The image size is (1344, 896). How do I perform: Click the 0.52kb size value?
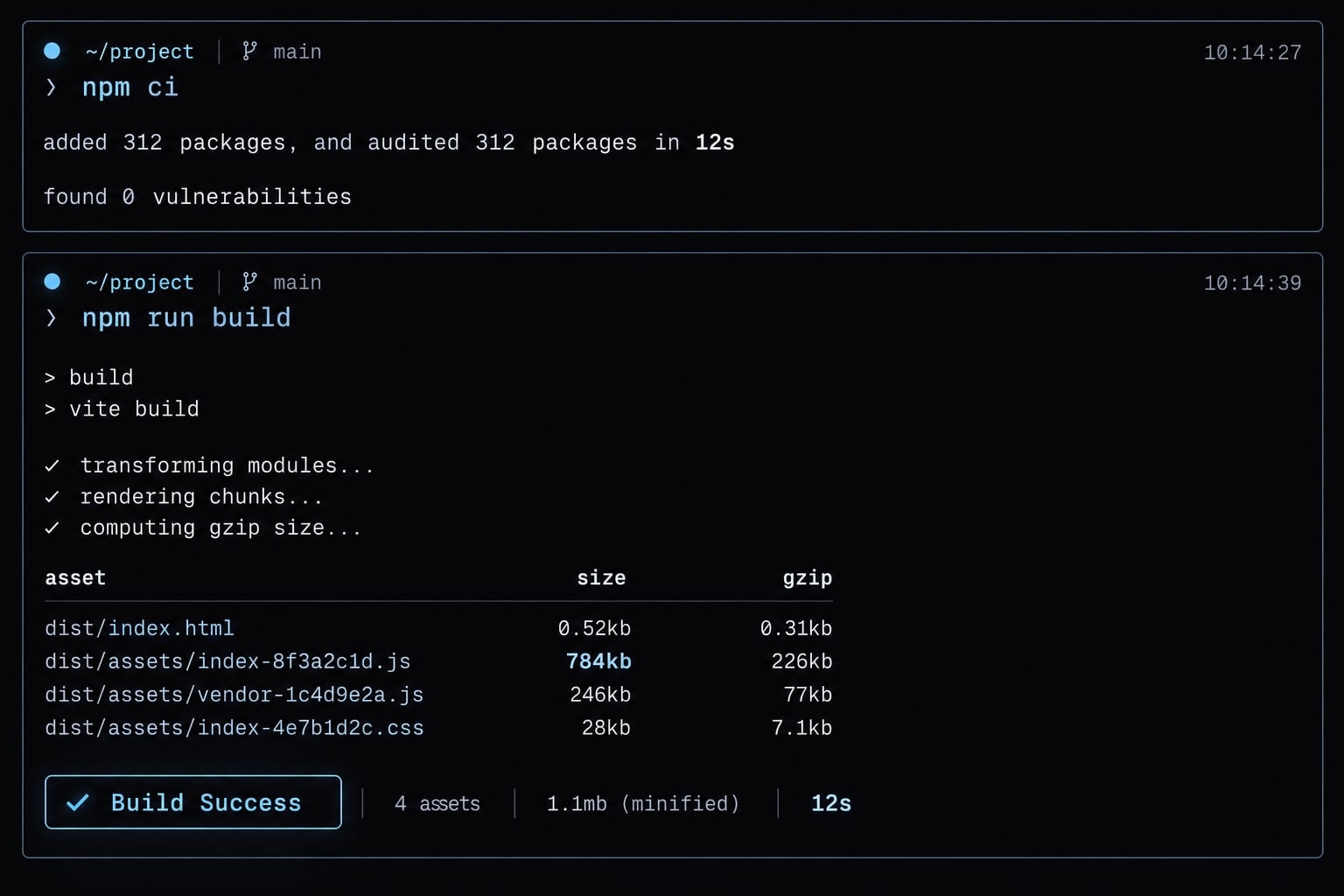pyautogui.click(x=595, y=628)
